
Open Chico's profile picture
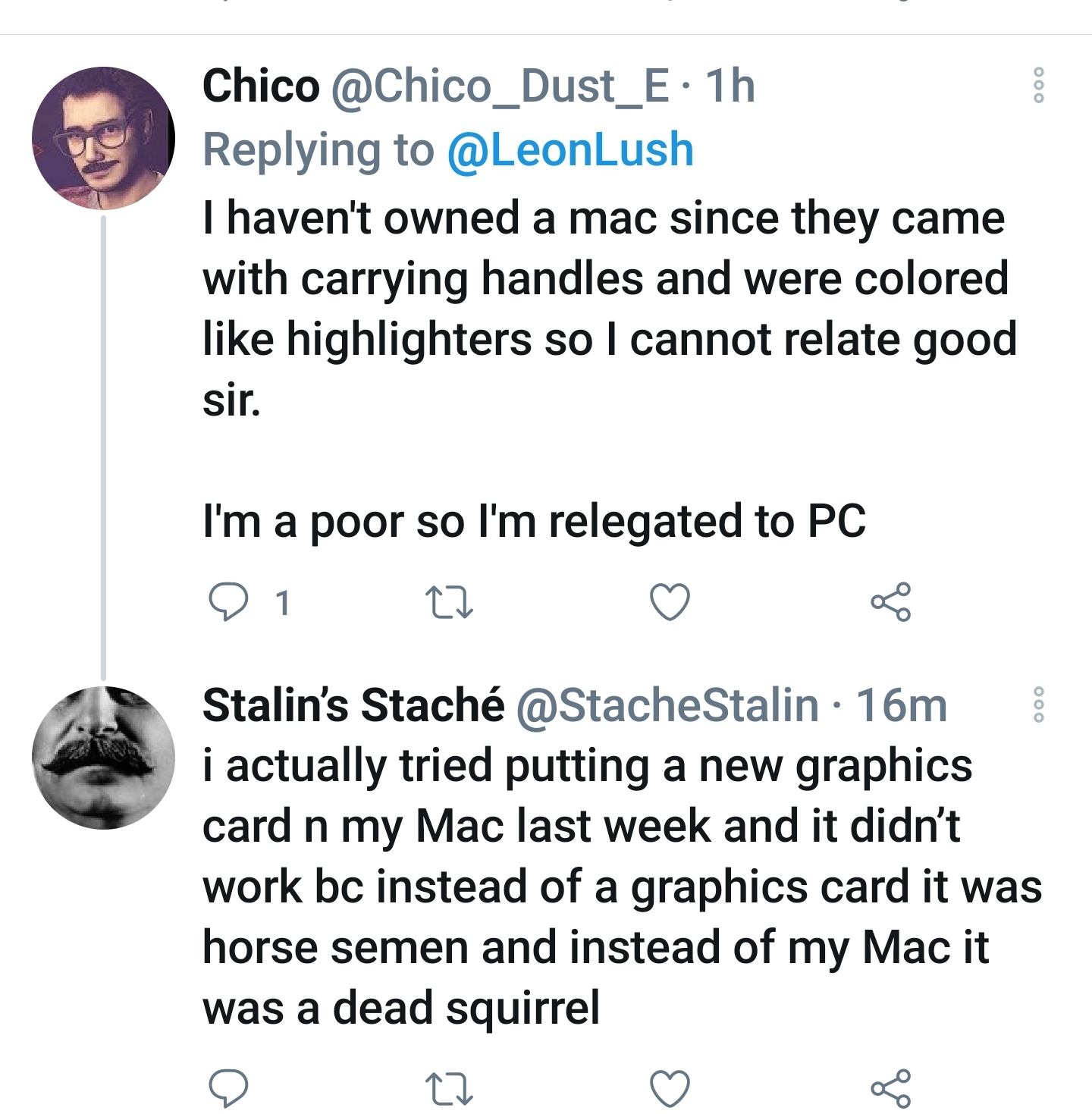coord(103,138)
